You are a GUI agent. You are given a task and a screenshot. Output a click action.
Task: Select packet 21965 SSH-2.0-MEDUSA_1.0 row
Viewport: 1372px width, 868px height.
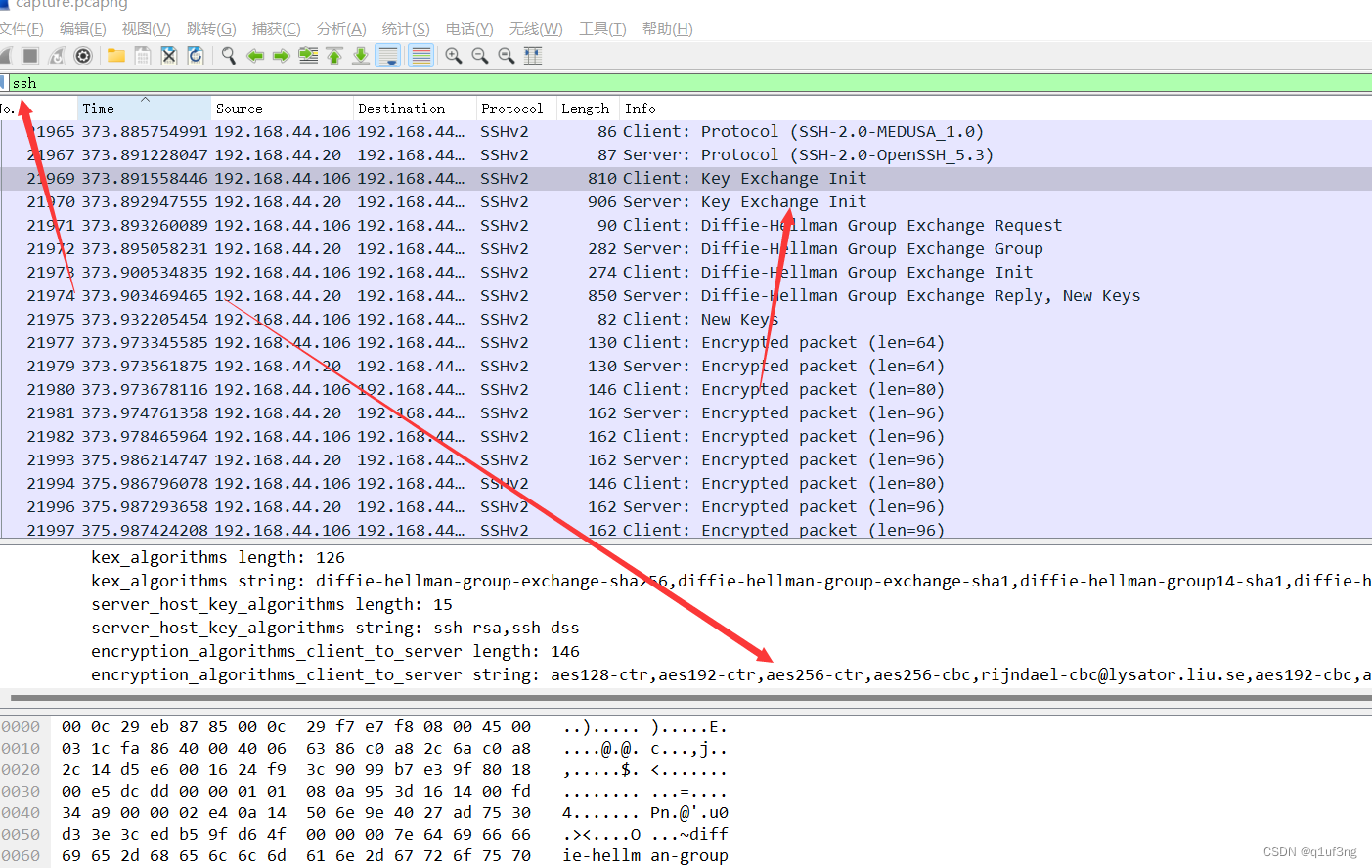click(x=686, y=131)
